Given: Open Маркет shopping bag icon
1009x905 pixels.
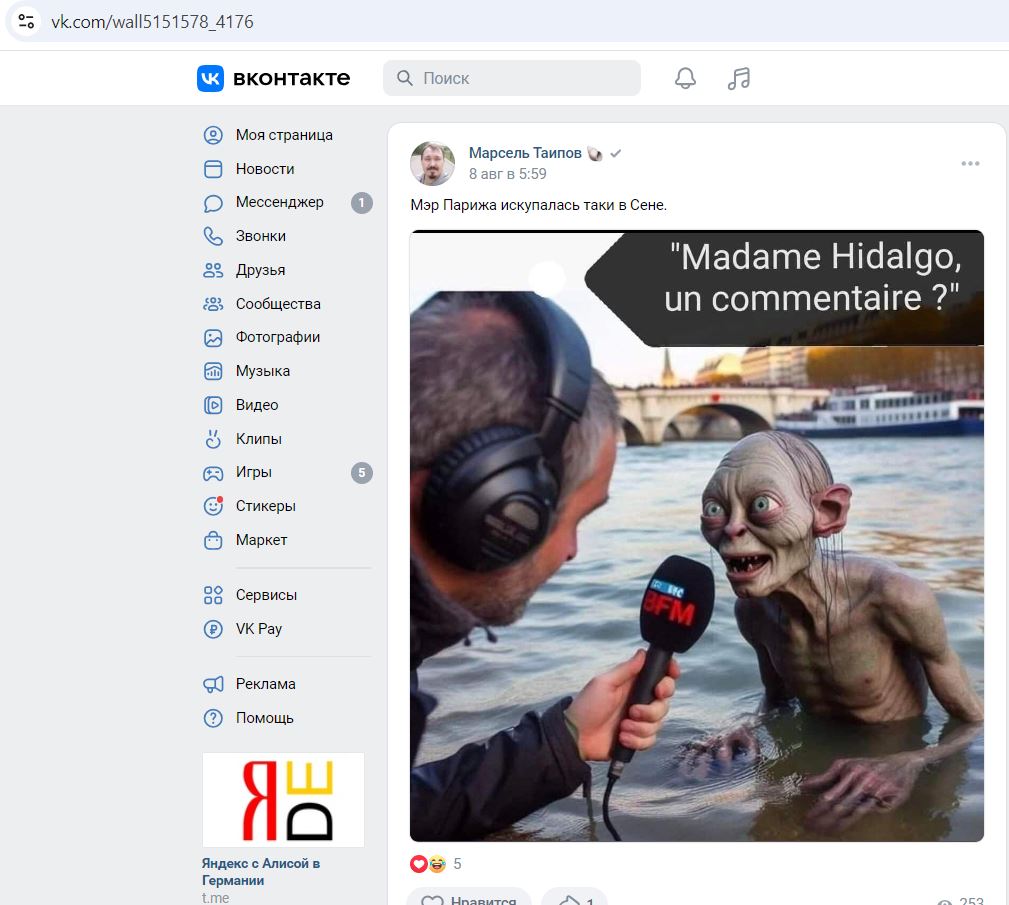Looking at the screenshot, I should pos(213,540).
